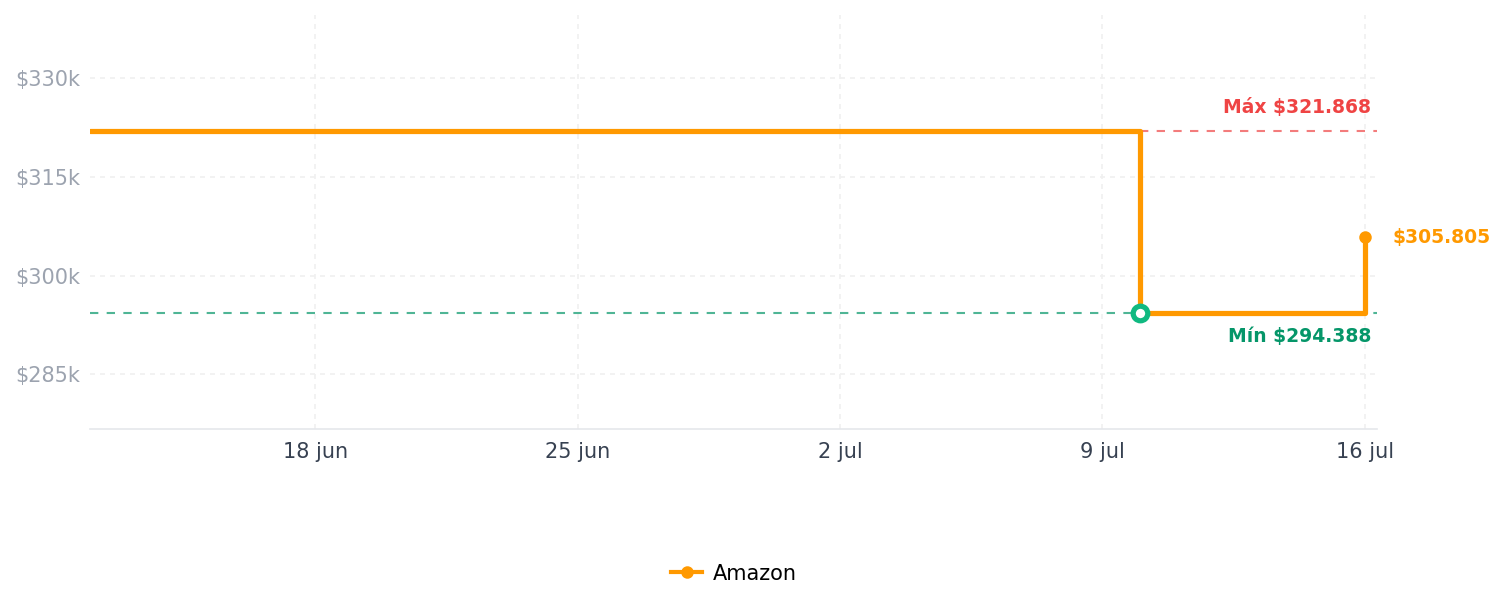Click the vertical orange price drop segment
The width and height of the screenshot is (1505, 607).
1140,220
